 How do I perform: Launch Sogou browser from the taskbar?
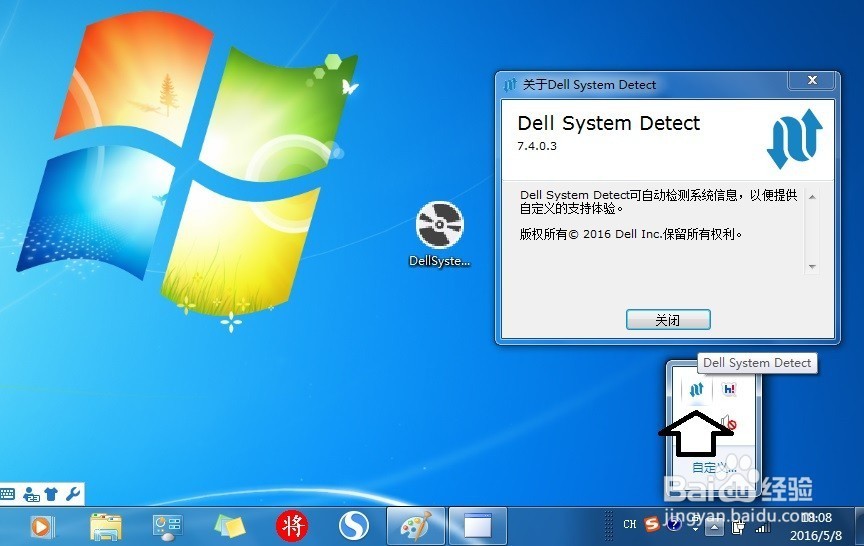pyautogui.click(x=353, y=526)
